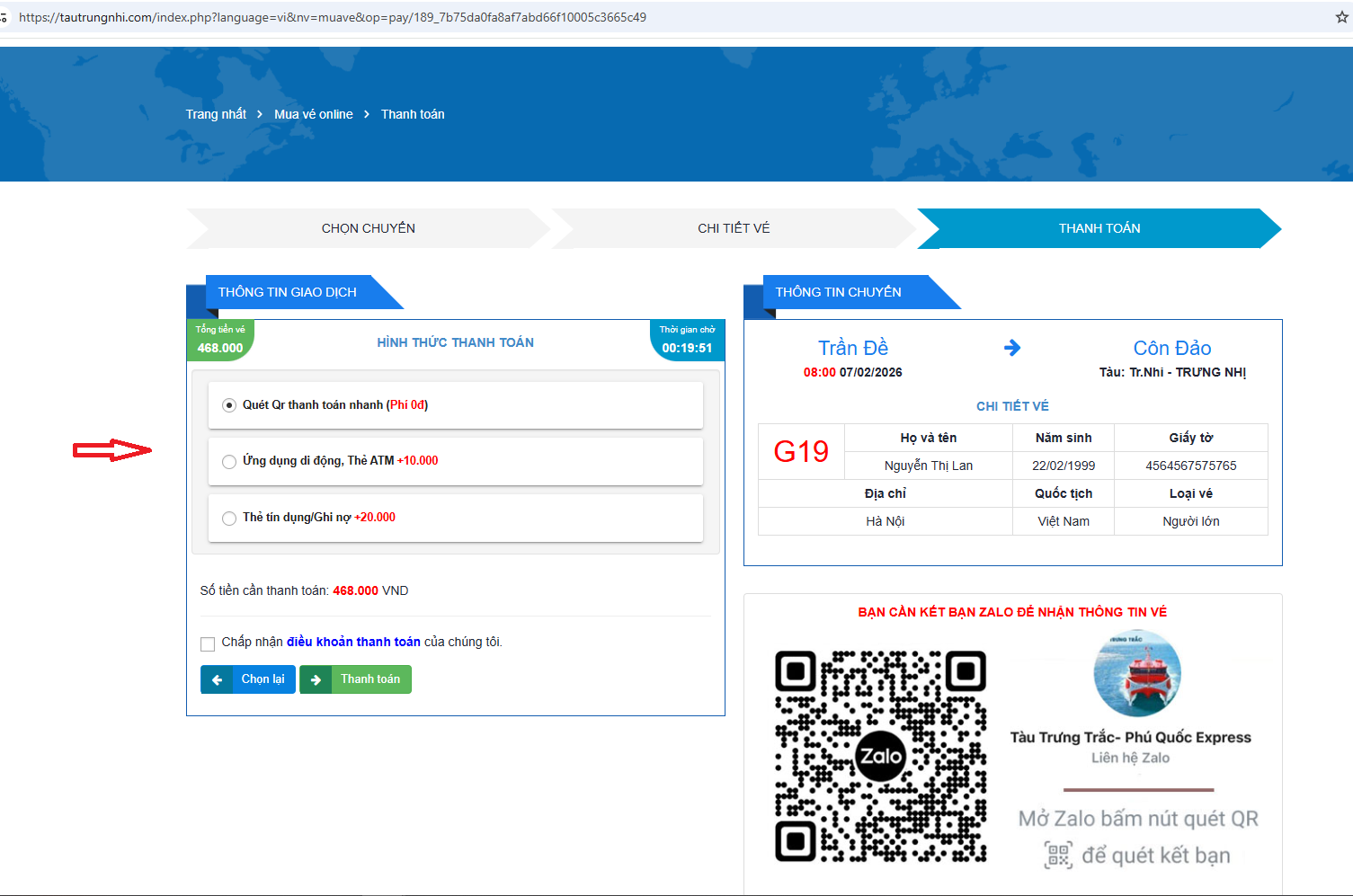Click the Tàu Trưng Trắc ship avatar
The image size is (1353, 896).
(1136, 674)
